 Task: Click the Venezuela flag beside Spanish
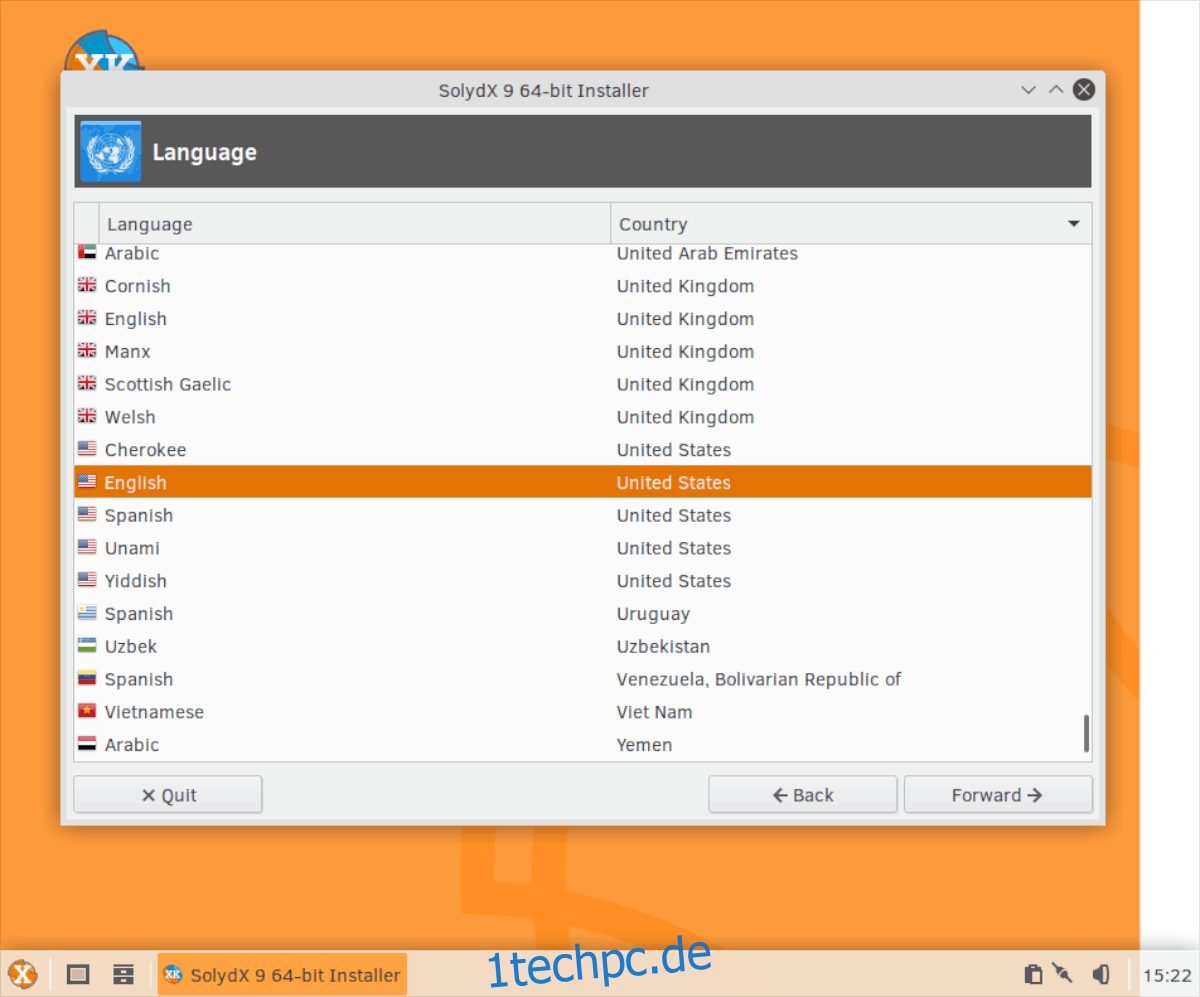[87, 679]
